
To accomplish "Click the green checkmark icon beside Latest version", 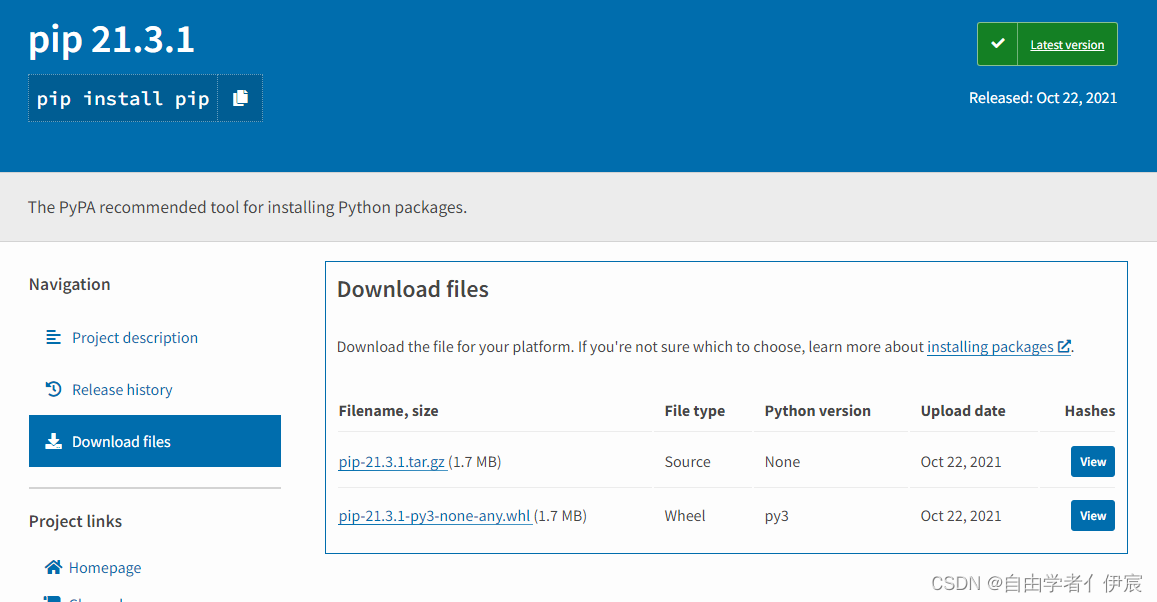I will (x=998, y=44).
